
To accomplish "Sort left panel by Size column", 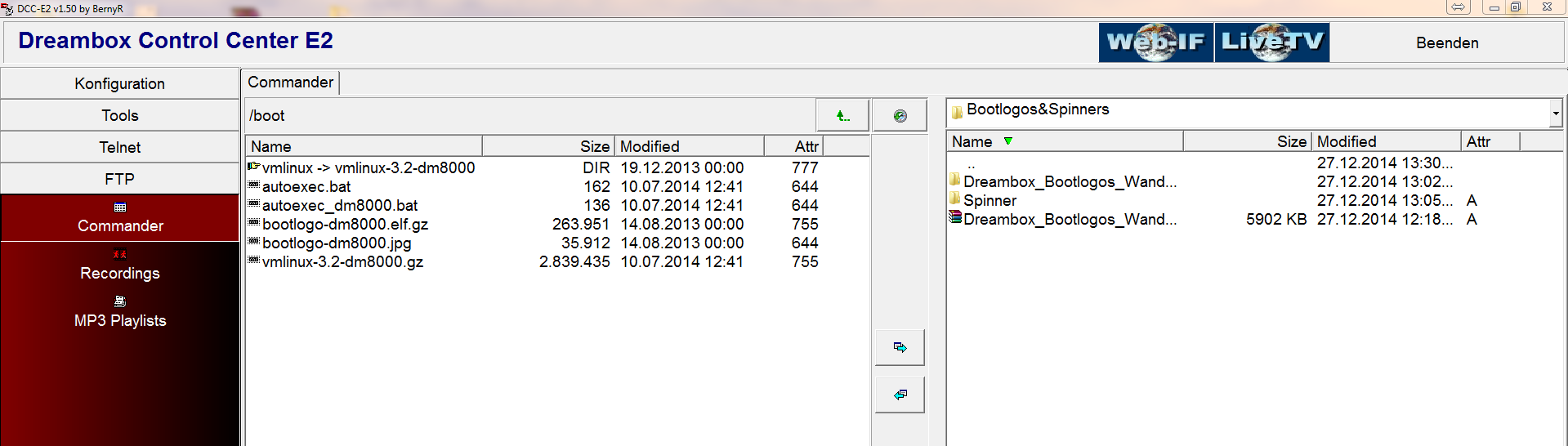I will tap(547, 146).
